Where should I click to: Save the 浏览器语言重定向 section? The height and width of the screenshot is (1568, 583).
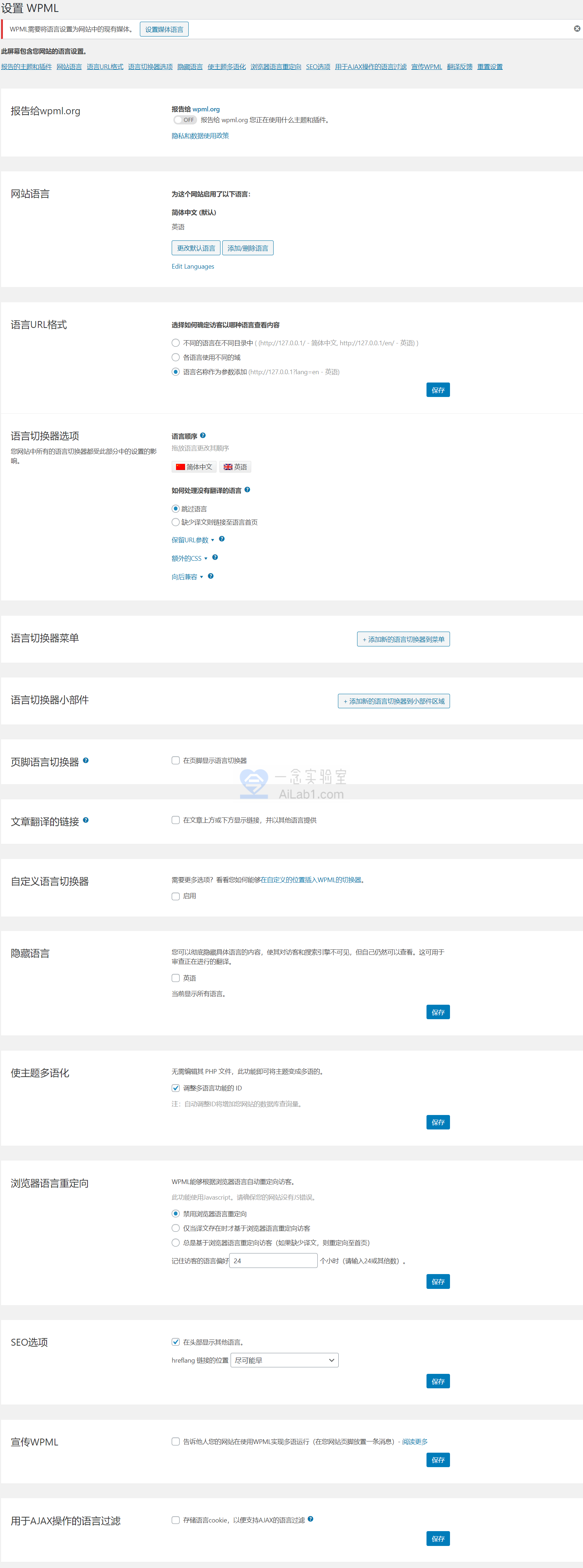(x=438, y=1282)
